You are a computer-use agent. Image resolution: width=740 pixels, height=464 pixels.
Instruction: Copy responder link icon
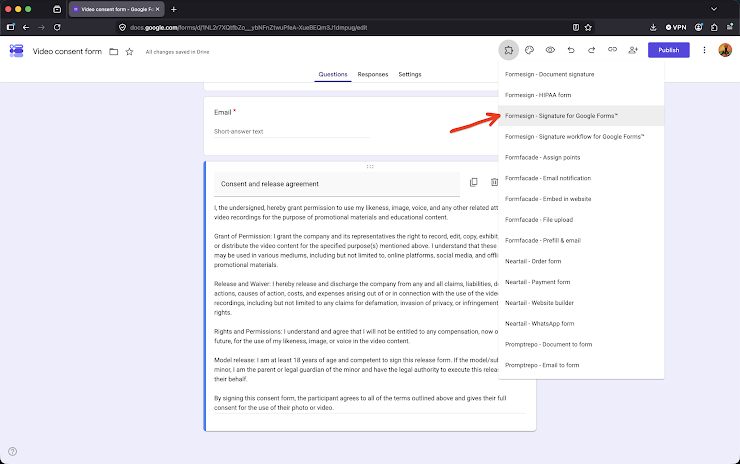coord(612,50)
